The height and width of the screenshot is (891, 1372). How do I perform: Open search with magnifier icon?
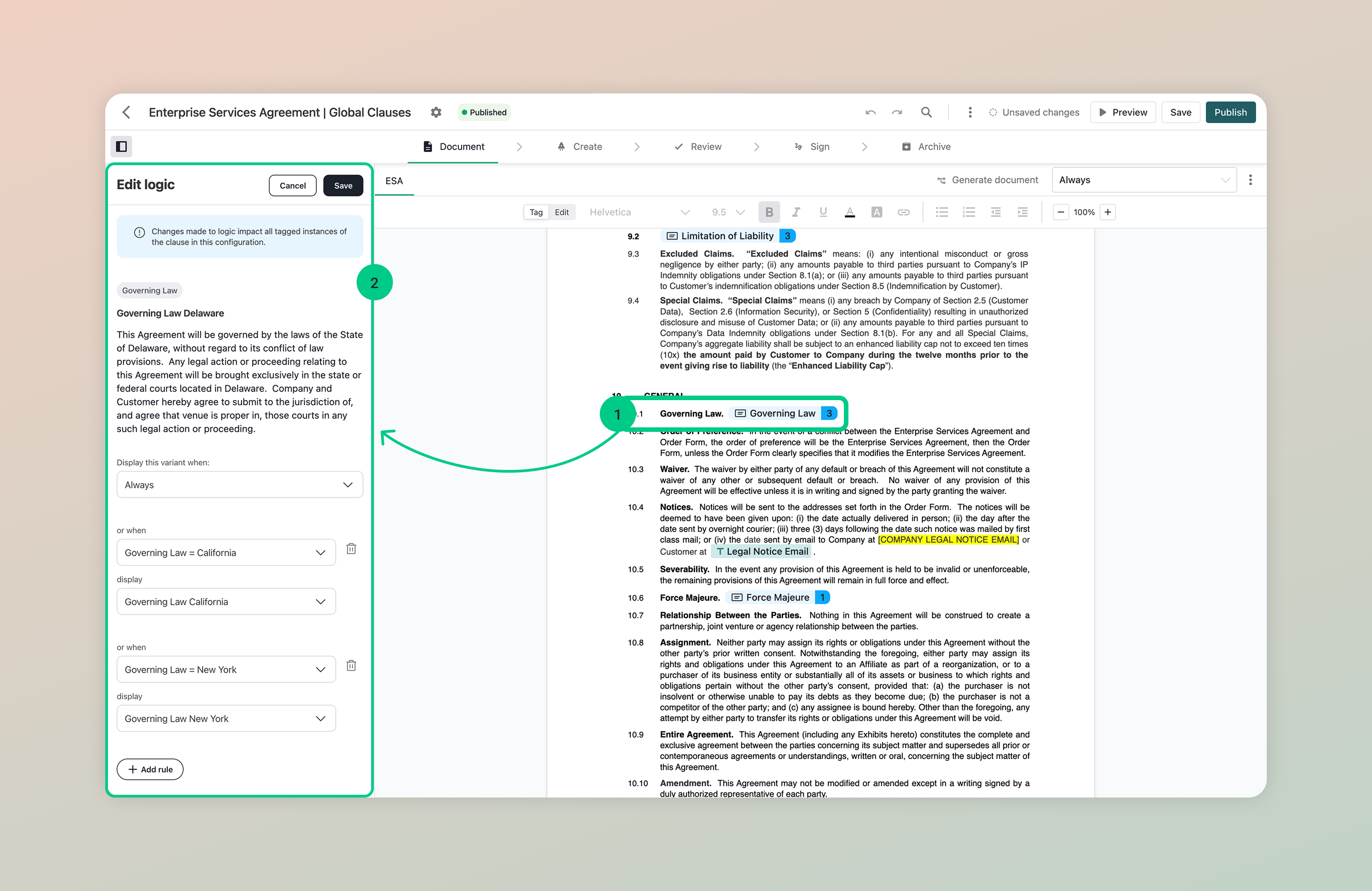926,112
